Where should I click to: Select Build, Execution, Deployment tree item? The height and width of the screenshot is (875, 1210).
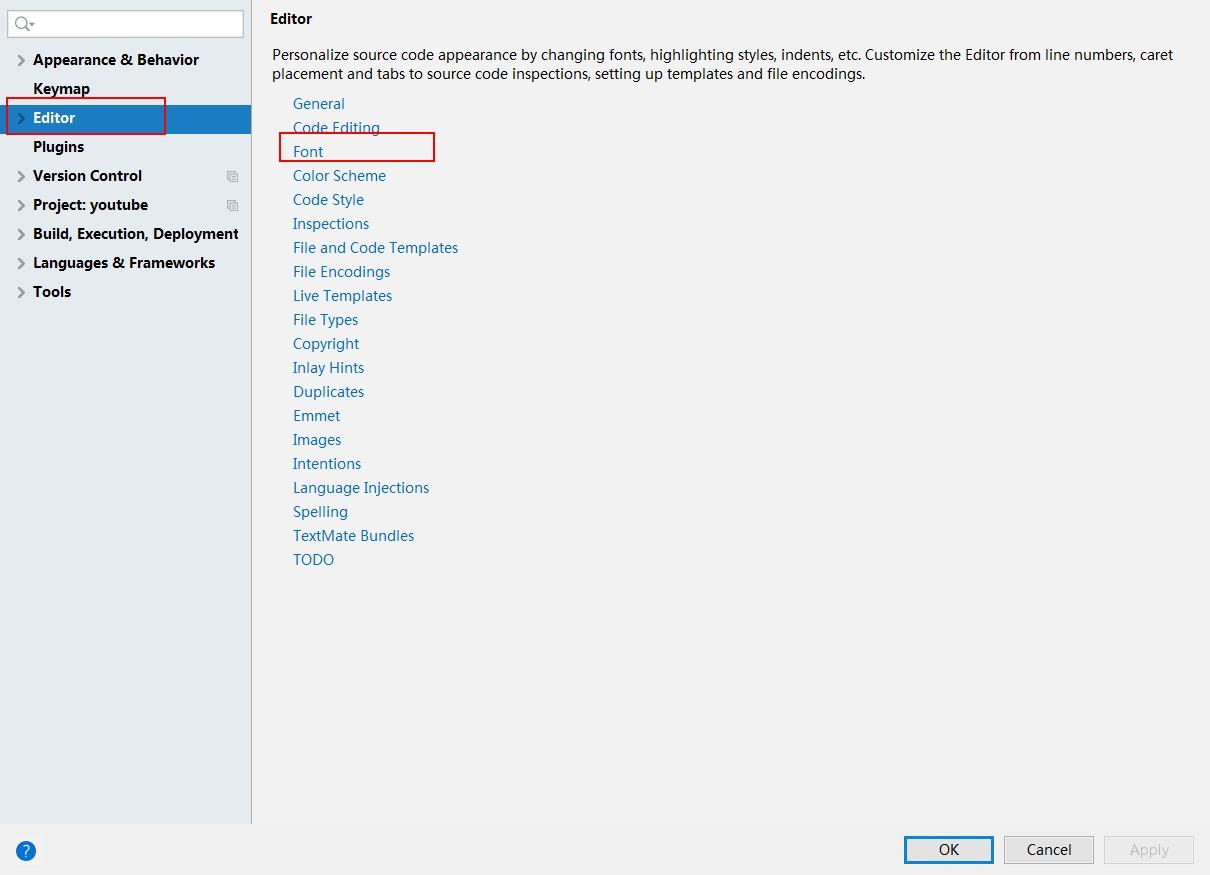(136, 234)
